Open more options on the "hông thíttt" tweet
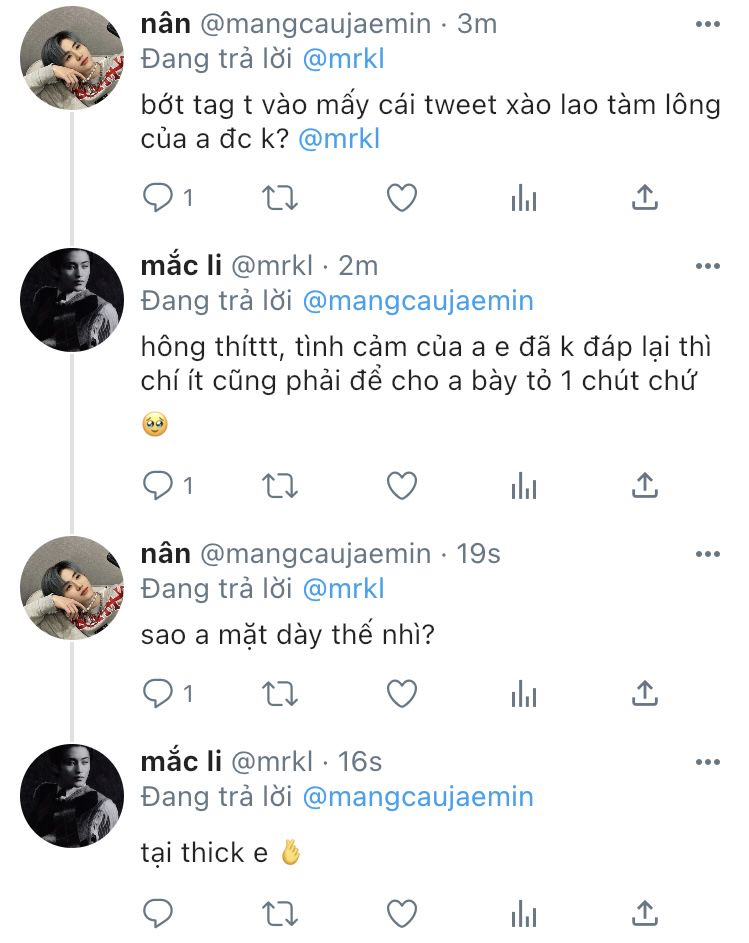 707,266
